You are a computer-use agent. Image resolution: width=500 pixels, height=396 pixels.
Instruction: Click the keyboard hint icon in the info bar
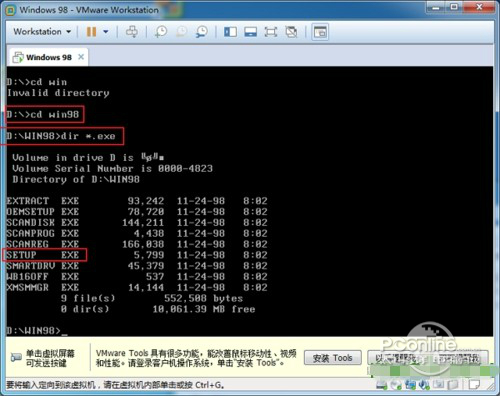tap(16, 358)
